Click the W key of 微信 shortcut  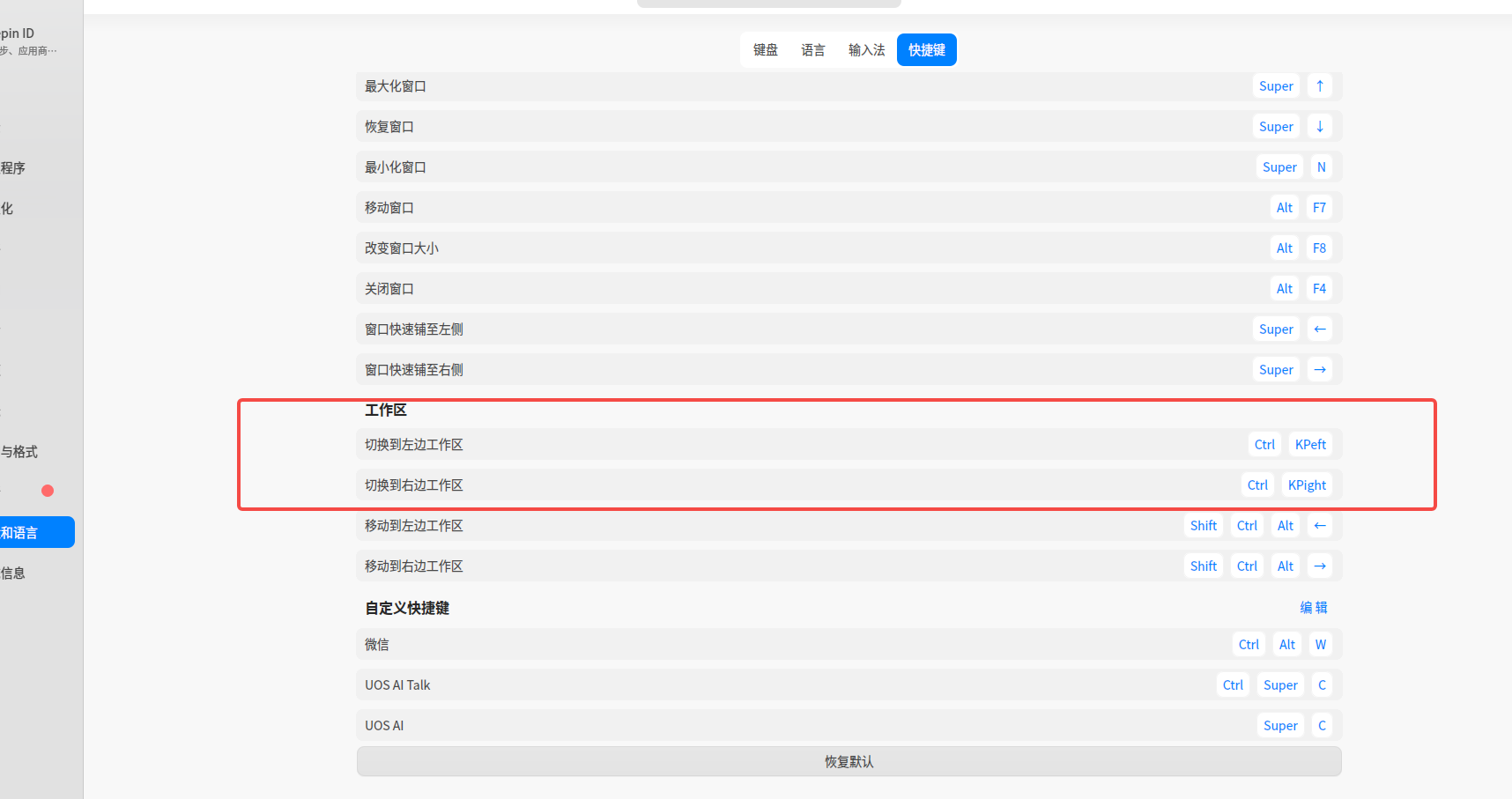click(x=1321, y=645)
